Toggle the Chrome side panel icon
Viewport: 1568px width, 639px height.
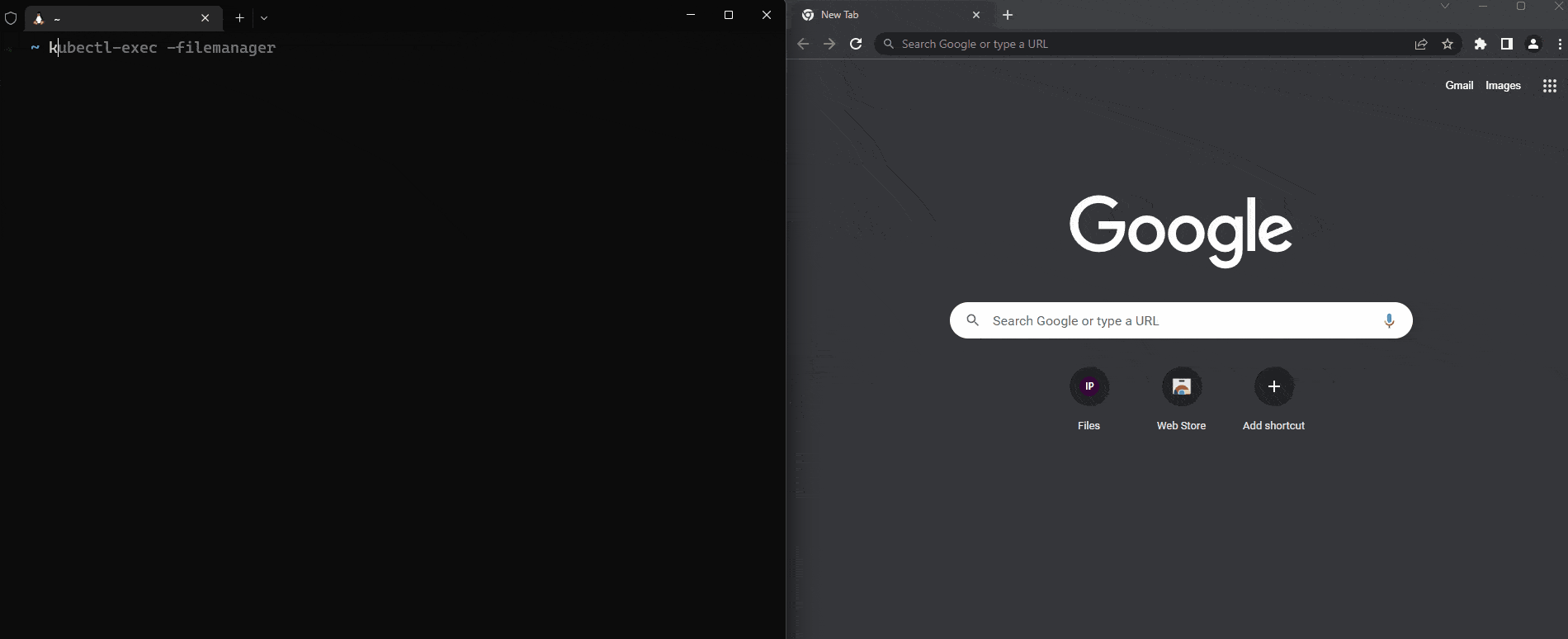(x=1507, y=45)
